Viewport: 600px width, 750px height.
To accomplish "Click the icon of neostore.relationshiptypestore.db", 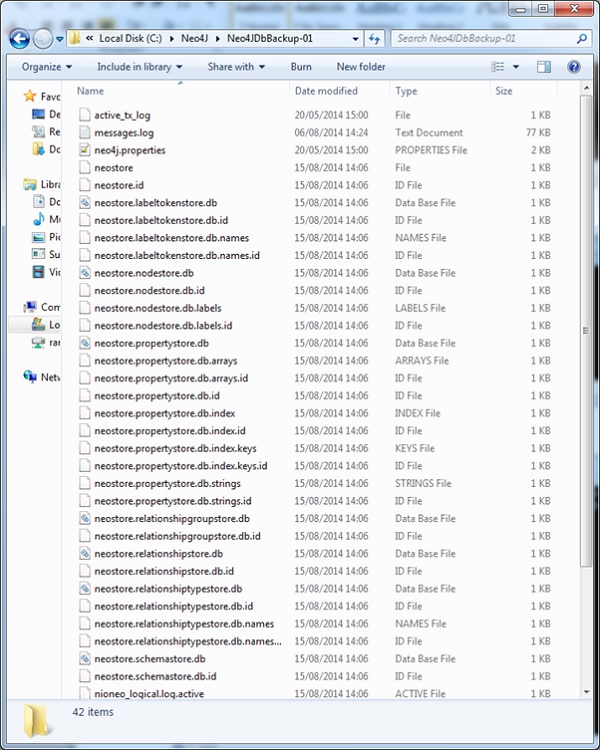I will pyautogui.click(x=85, y=588).
